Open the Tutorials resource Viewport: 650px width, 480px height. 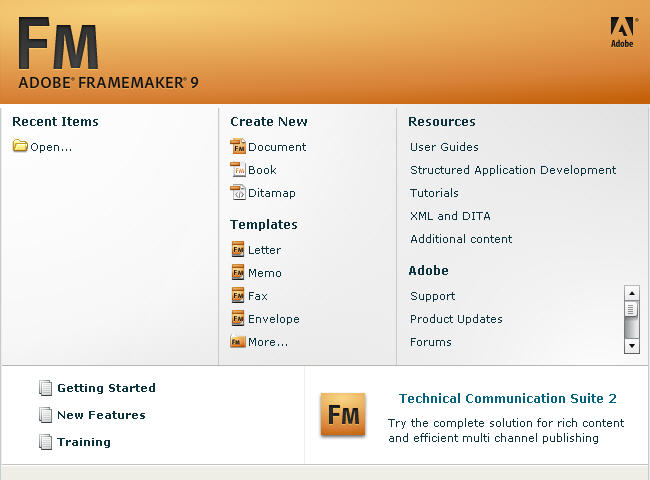point(434,193)
